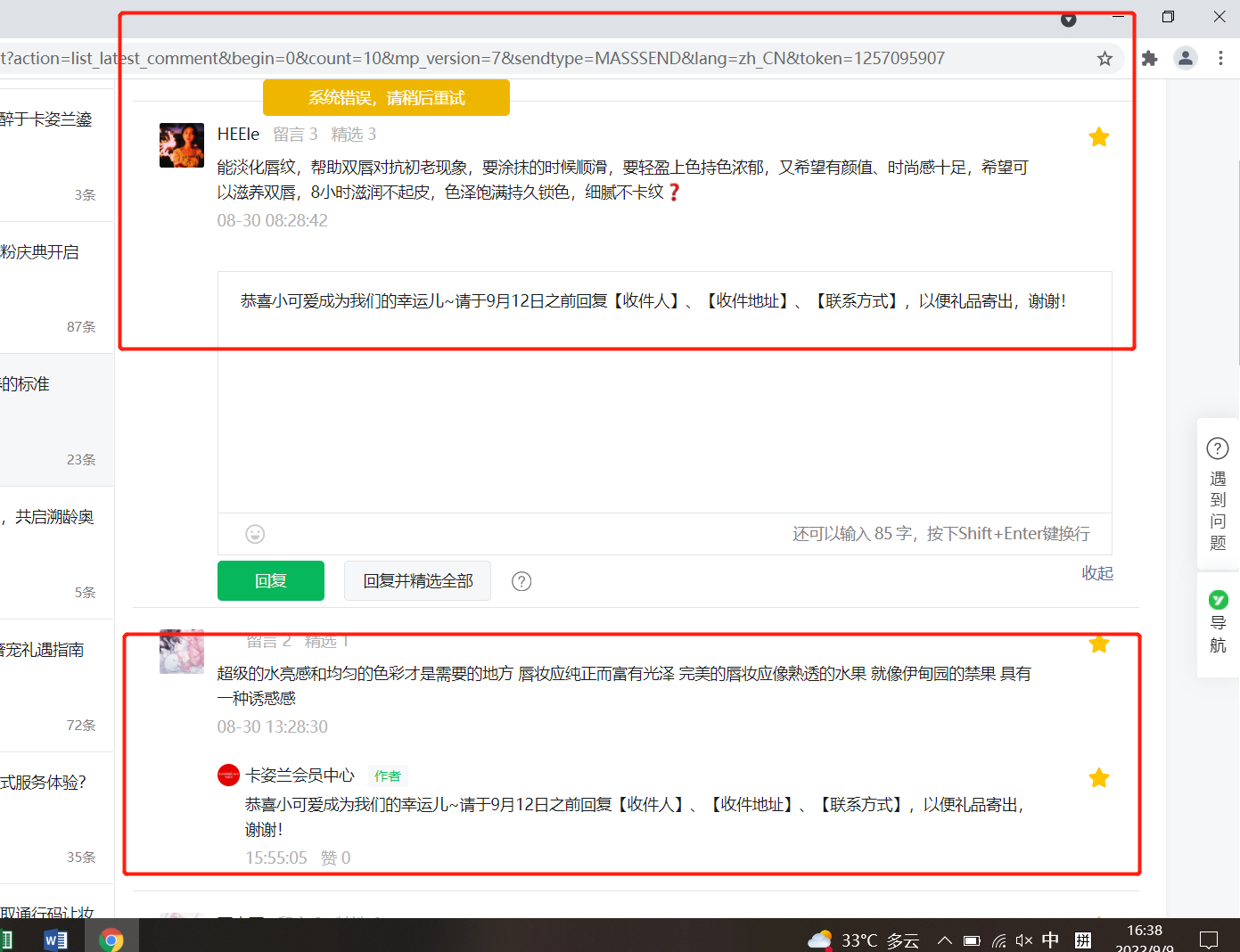Click the 卡姿兰会员中心 author name

pos(300,776)
